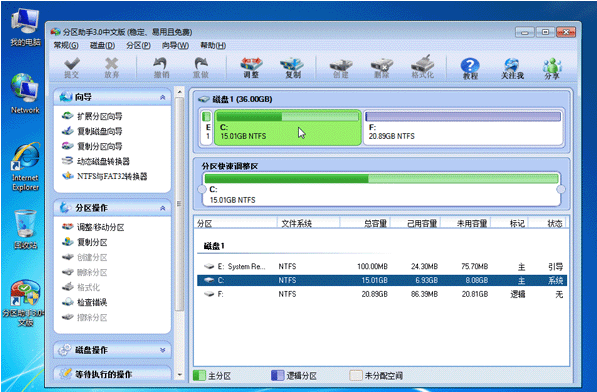This screenshot has width=597, height=392.
Task: Click the grayed 擦除分区 entry
Action: pyautogui.click(x=85, y=317)
